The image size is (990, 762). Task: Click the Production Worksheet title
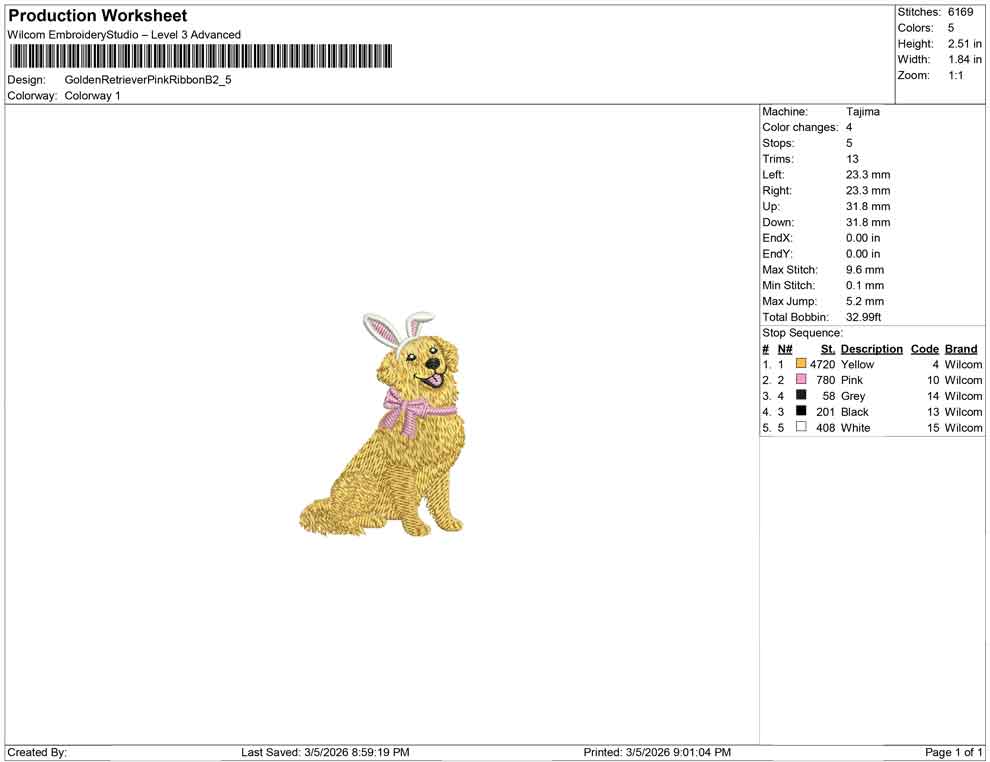(x=97, y=16)
